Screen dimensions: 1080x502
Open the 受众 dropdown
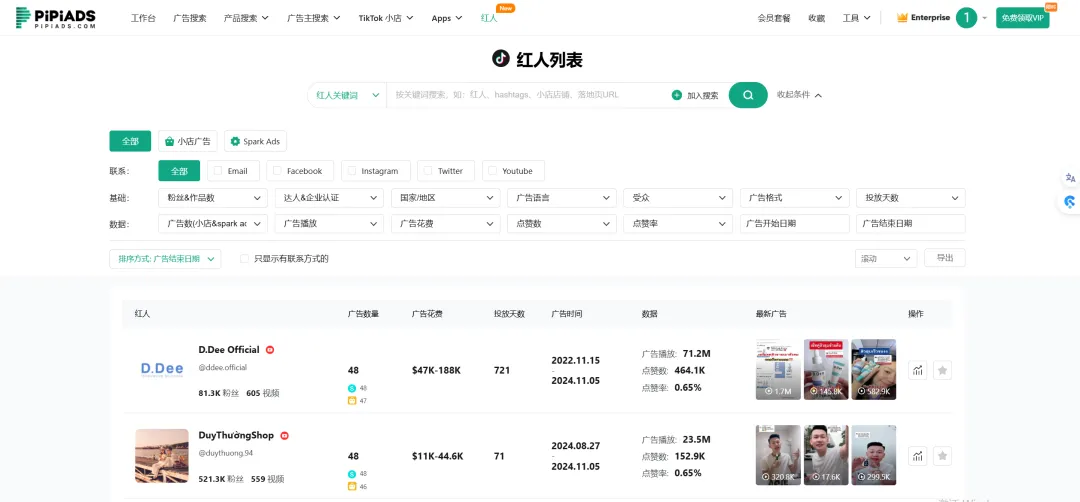click(678, 198)
